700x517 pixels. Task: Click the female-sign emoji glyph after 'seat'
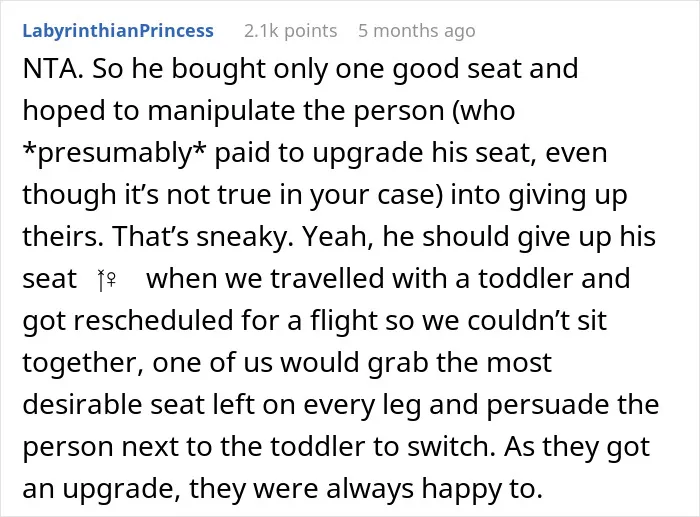pyautogui.click(x=107, y=280)
